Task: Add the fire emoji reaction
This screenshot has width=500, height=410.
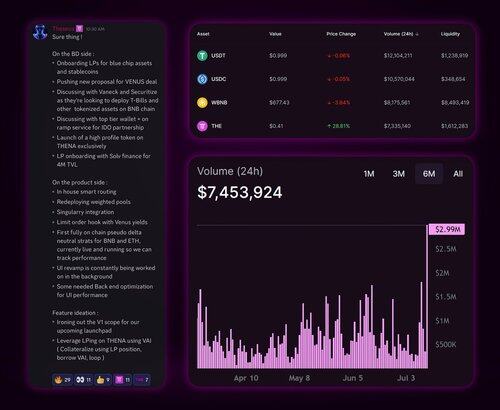Action: tap(62, 380)
